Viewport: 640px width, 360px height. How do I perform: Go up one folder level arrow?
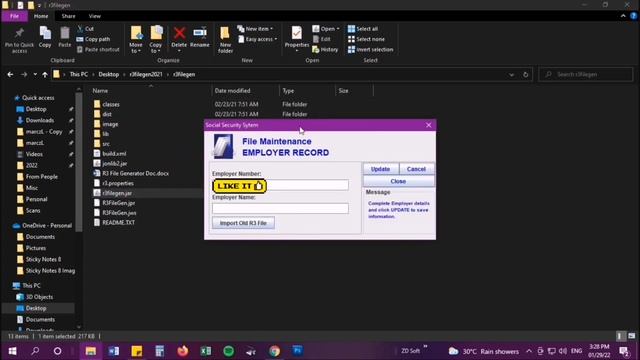tap(45, 75)
